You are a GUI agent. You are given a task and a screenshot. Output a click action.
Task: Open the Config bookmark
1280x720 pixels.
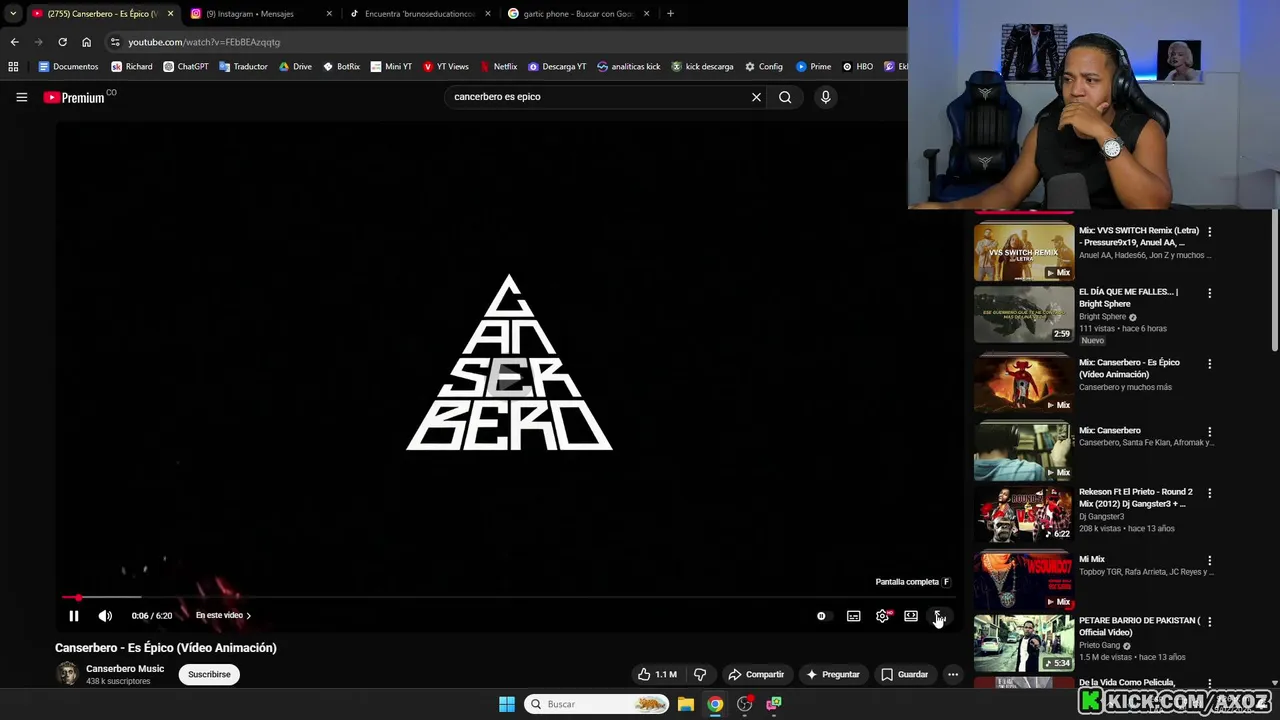764,67
